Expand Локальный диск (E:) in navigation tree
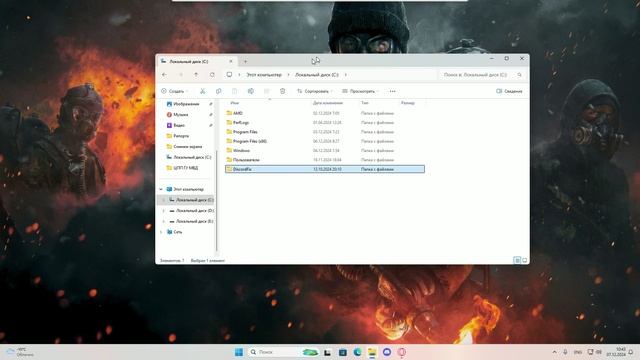Image resolution: width=640 pixels, height=360 pixels. tap(163, 221)
